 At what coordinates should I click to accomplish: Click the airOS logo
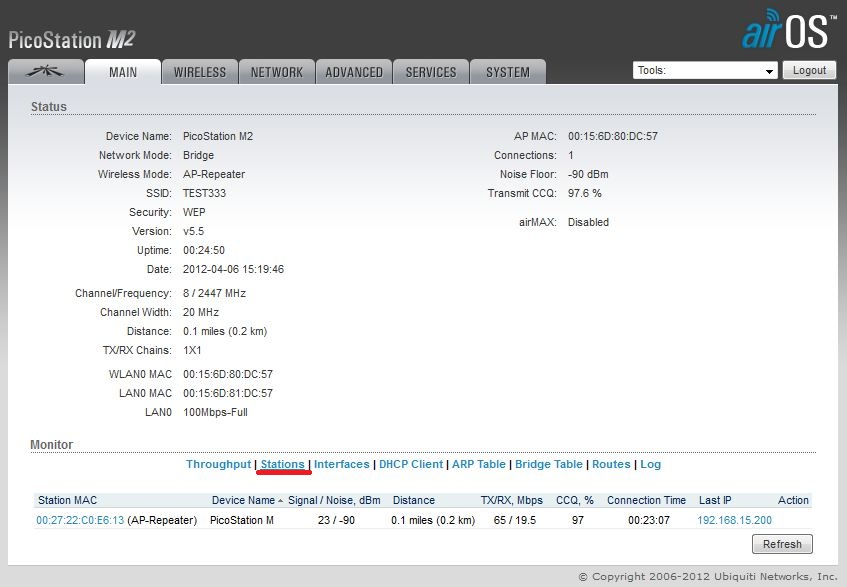tap(787, 31)
